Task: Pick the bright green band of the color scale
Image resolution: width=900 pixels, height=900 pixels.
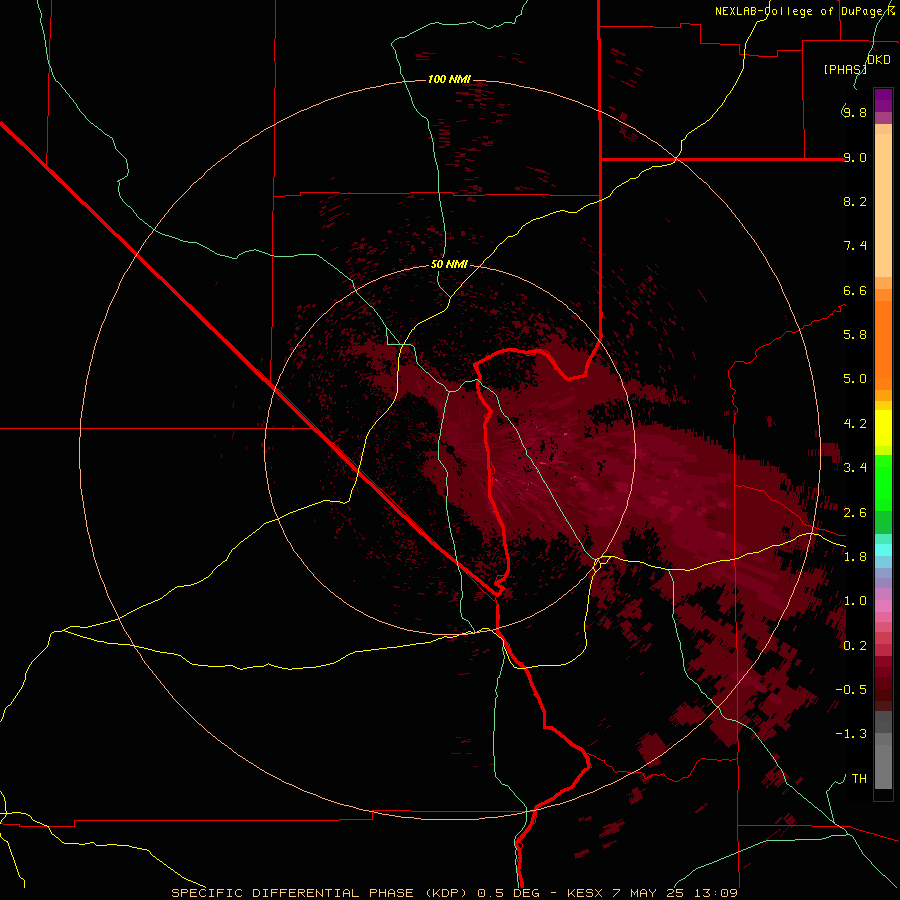Action: [883, 482]
